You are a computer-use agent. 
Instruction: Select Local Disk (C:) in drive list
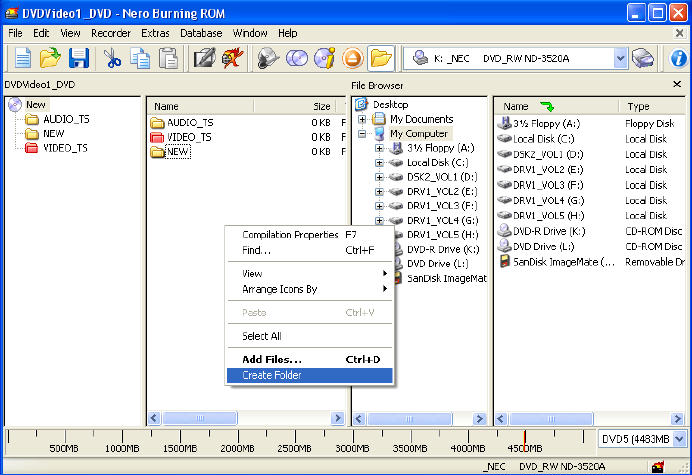(x=543, y=139)
